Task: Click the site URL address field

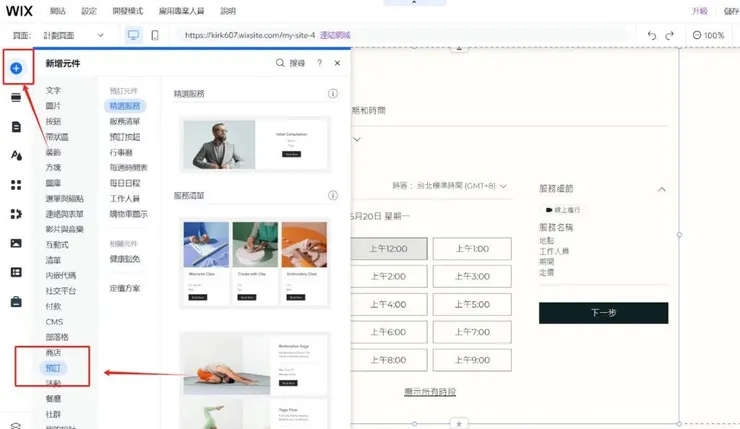Action: click(401, 35)
